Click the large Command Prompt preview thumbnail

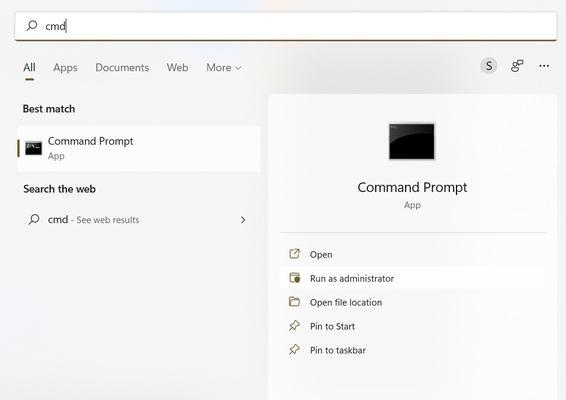(x=412, y=141)
